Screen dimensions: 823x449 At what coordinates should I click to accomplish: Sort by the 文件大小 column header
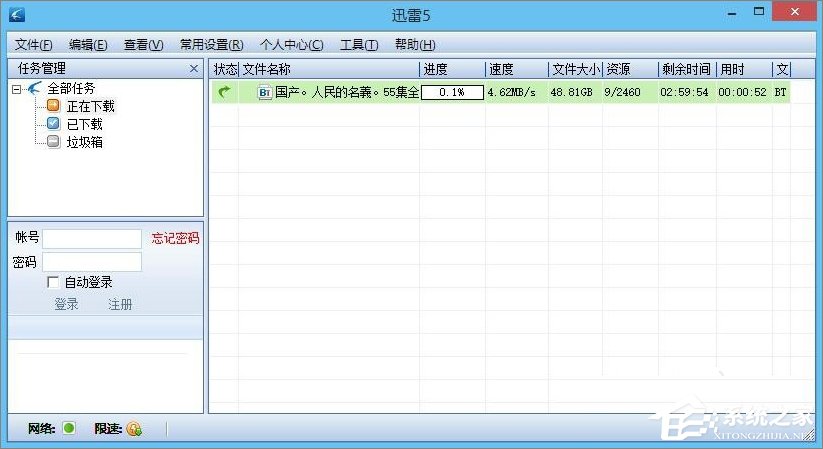tap(576, 69)
